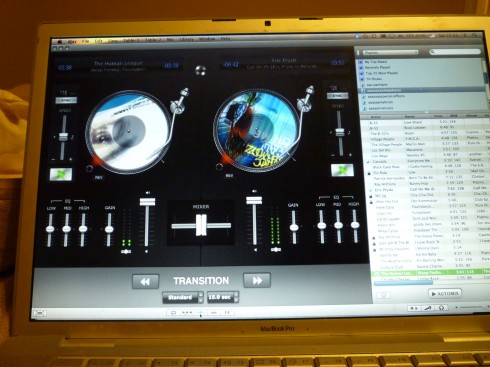Click the left deck HIGH EQ slider
Screen dimensions: 490x367
coord(83,229)
